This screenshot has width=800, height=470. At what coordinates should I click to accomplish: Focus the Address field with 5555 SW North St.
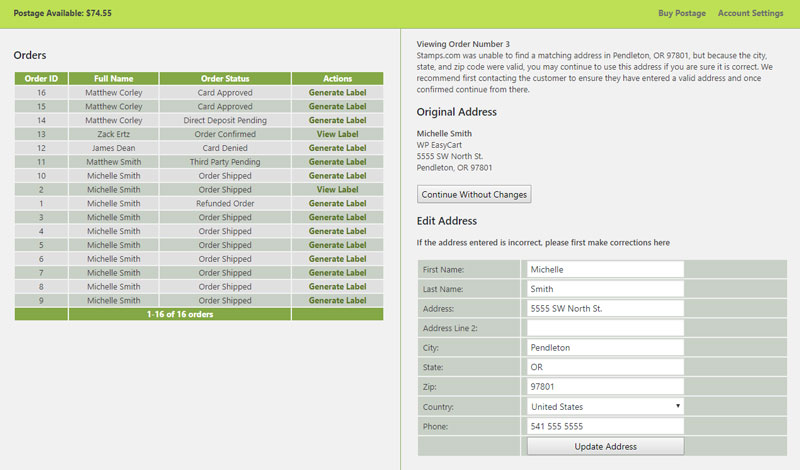tap(604, 308)
